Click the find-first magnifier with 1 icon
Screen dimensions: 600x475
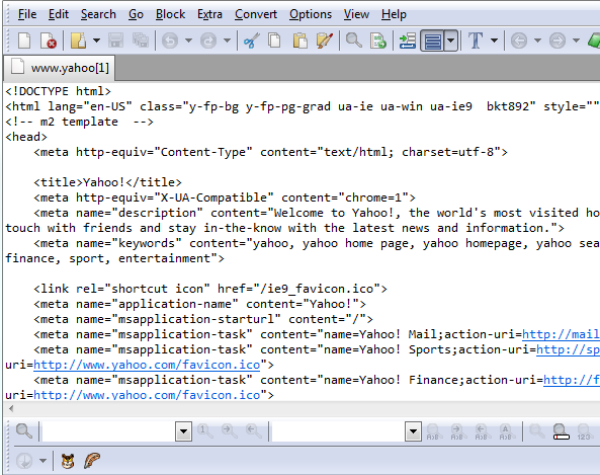click(x=205, y=431)
